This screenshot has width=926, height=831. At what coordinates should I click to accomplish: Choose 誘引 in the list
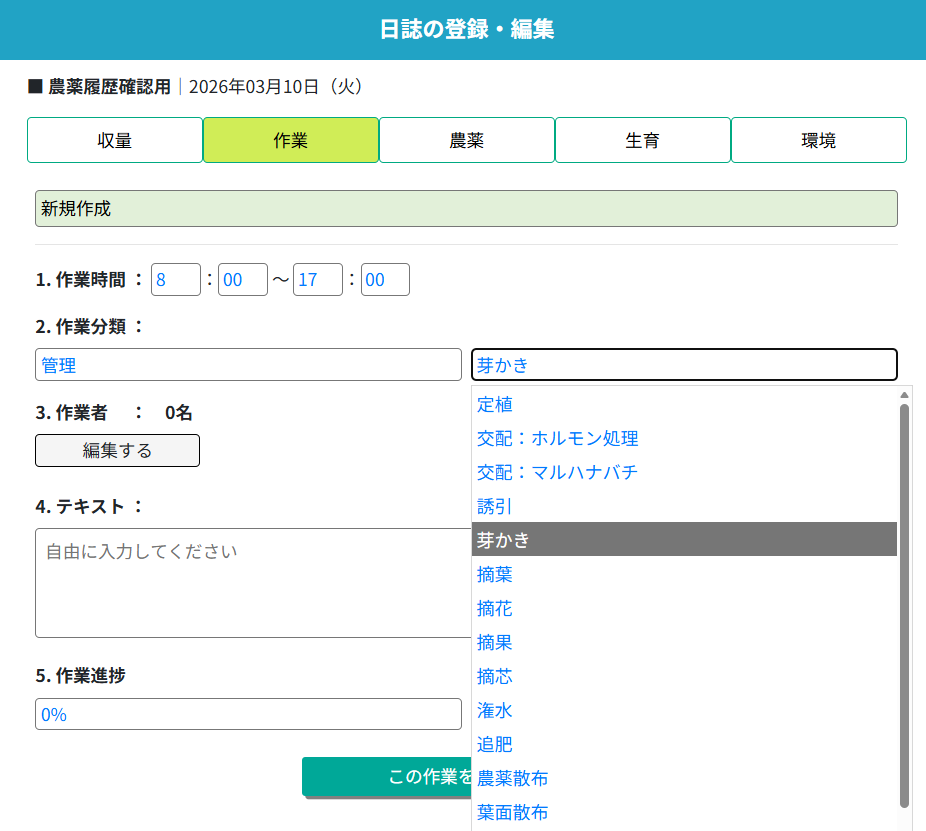click(684, 506)
